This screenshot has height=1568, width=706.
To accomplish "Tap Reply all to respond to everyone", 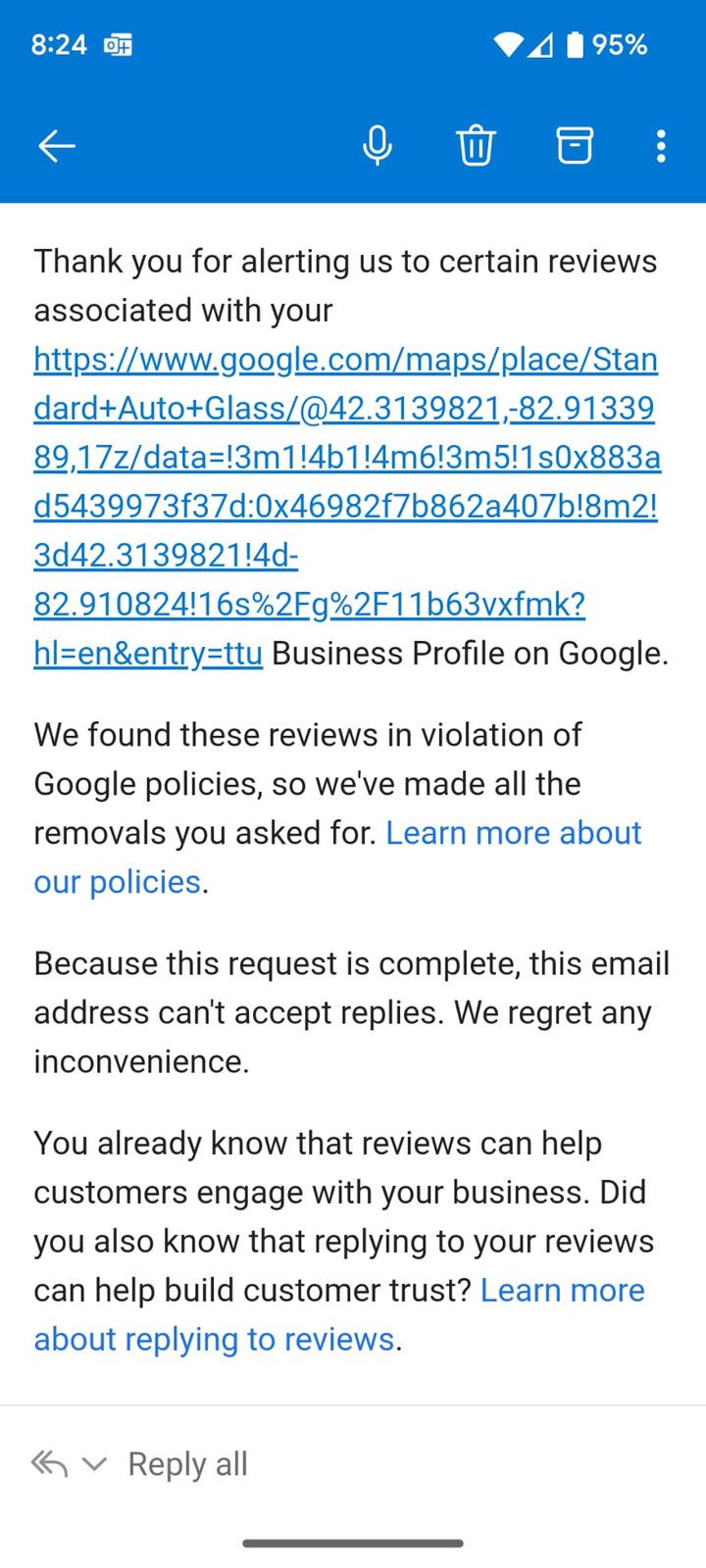I will [x=187, y=1463].
